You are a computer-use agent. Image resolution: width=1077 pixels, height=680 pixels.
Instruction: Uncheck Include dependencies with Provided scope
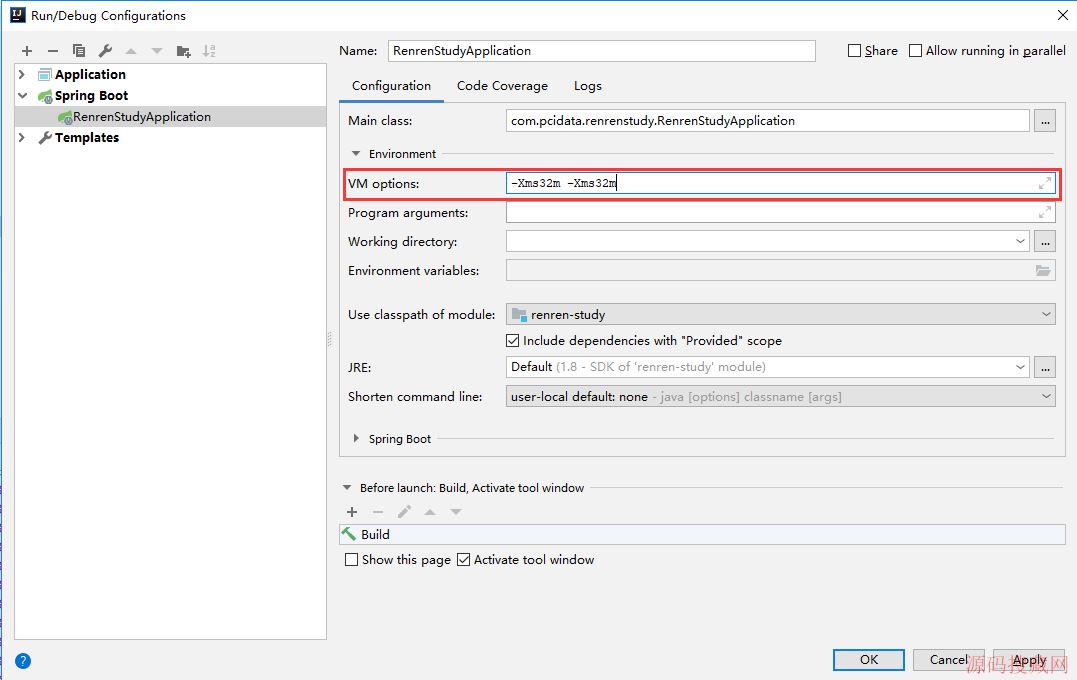[513, 341]
